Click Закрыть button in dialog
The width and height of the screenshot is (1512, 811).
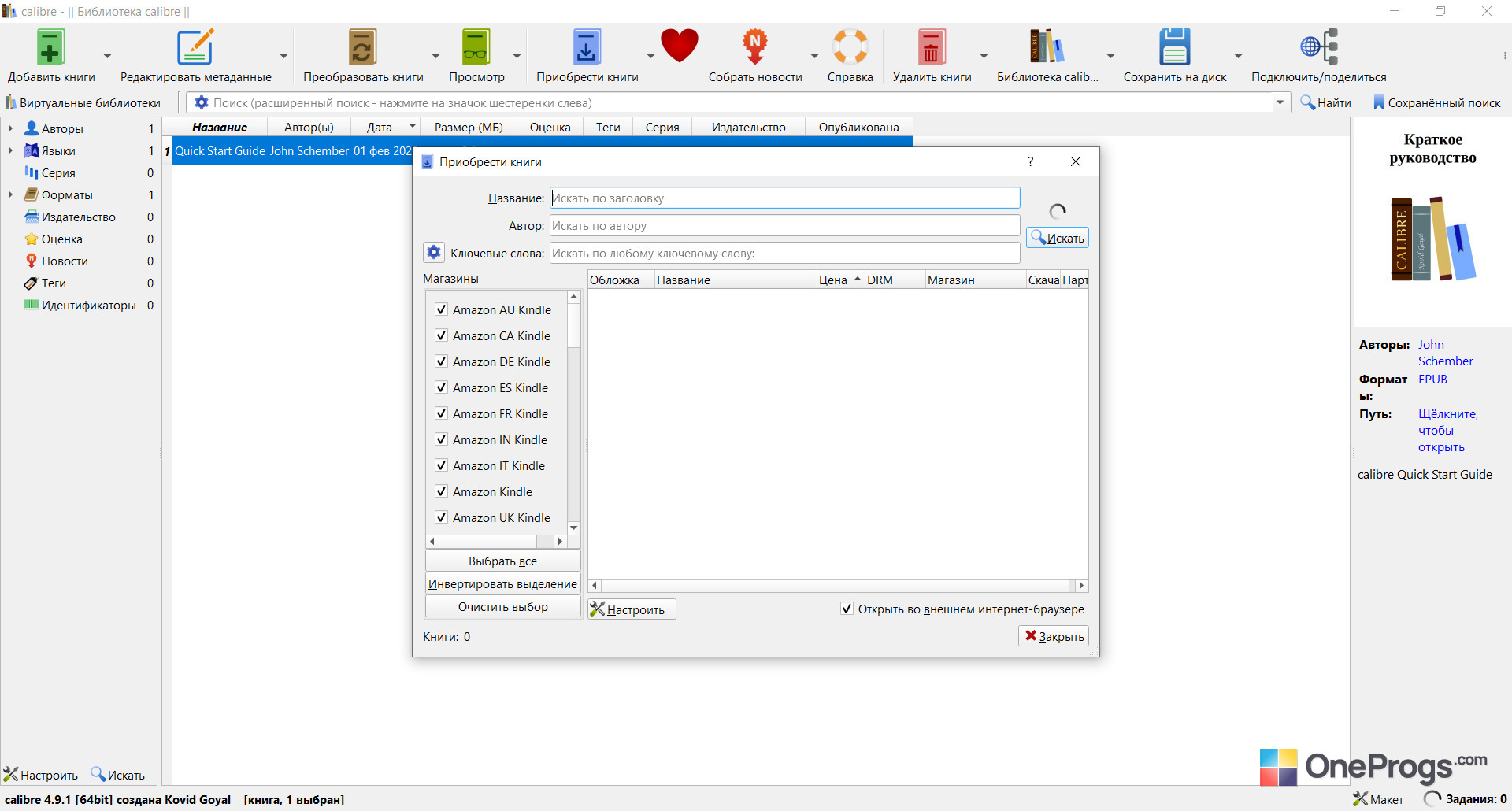(1054, 636)
